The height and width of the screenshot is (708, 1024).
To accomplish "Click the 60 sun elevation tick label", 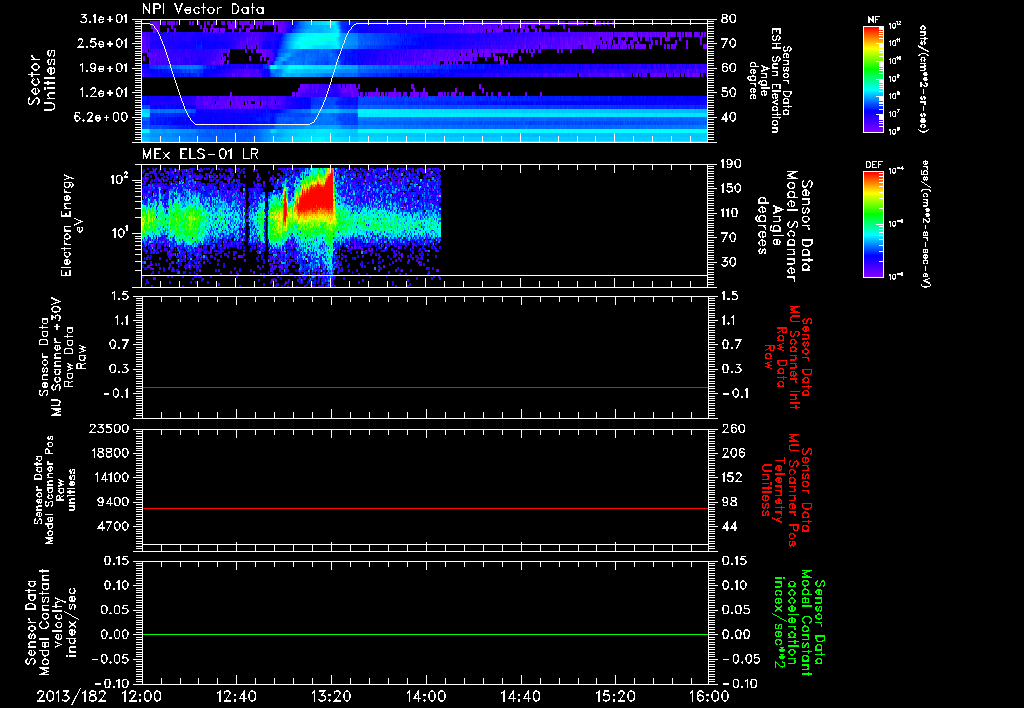I will tap(729, 68).
